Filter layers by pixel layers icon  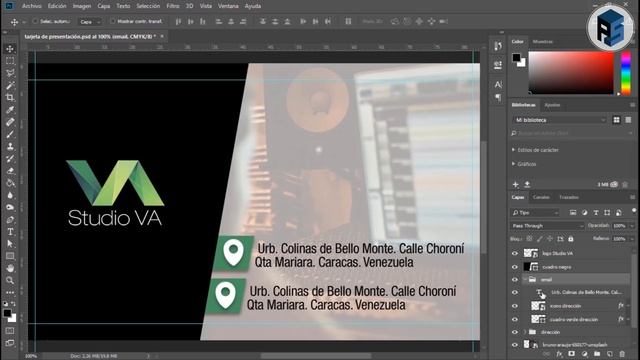click(x=573, y=213)
